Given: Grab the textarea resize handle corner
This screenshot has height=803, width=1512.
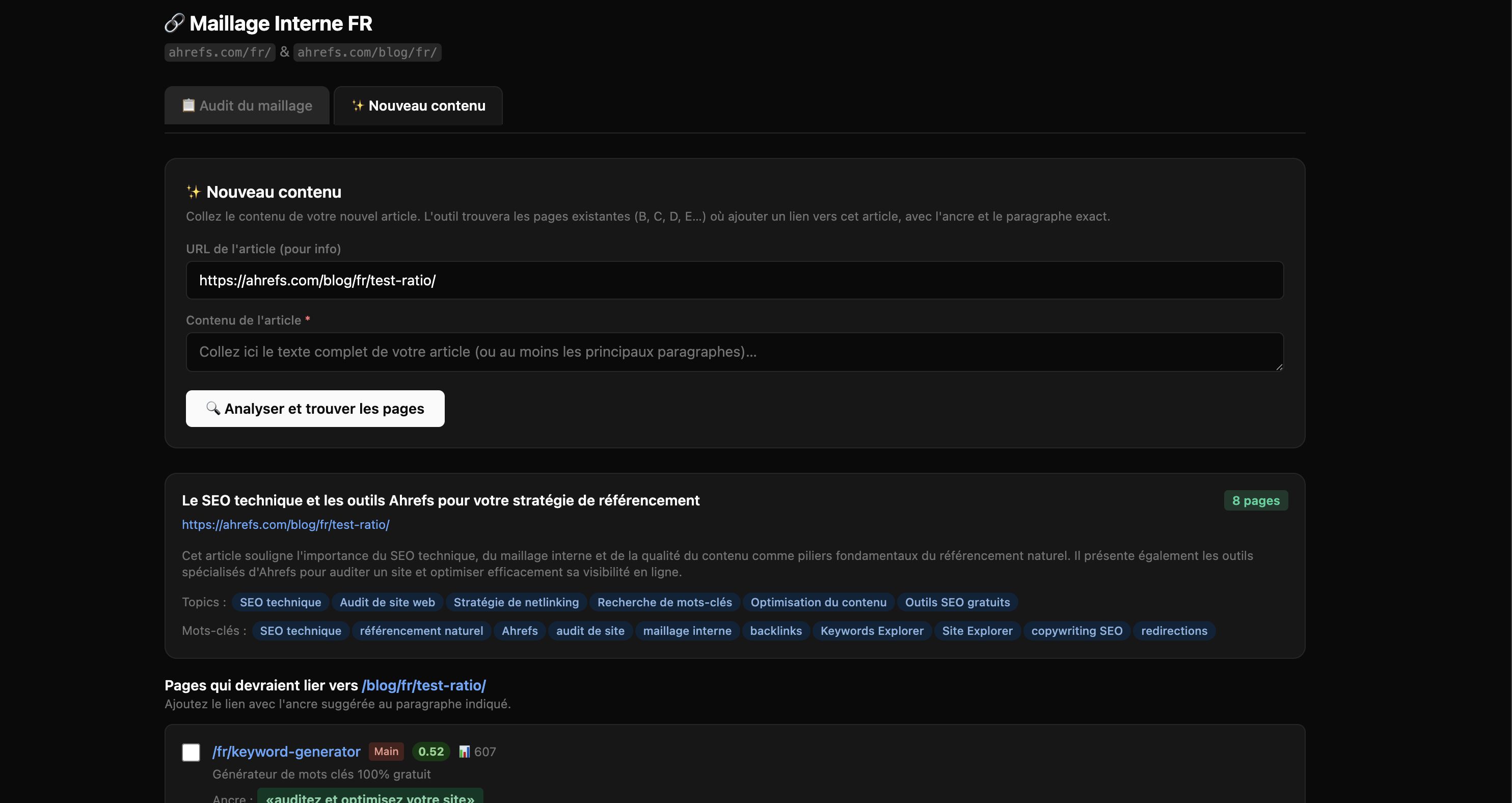Looking at the screenshot, I should click(x=1279, y=366).
